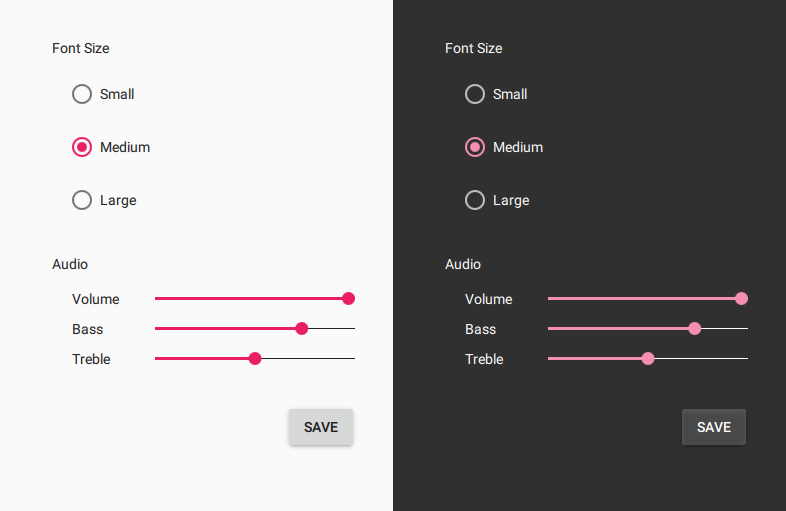Click the Volume slider handle in light panel
786x511 pixels.
click(349, 298)
